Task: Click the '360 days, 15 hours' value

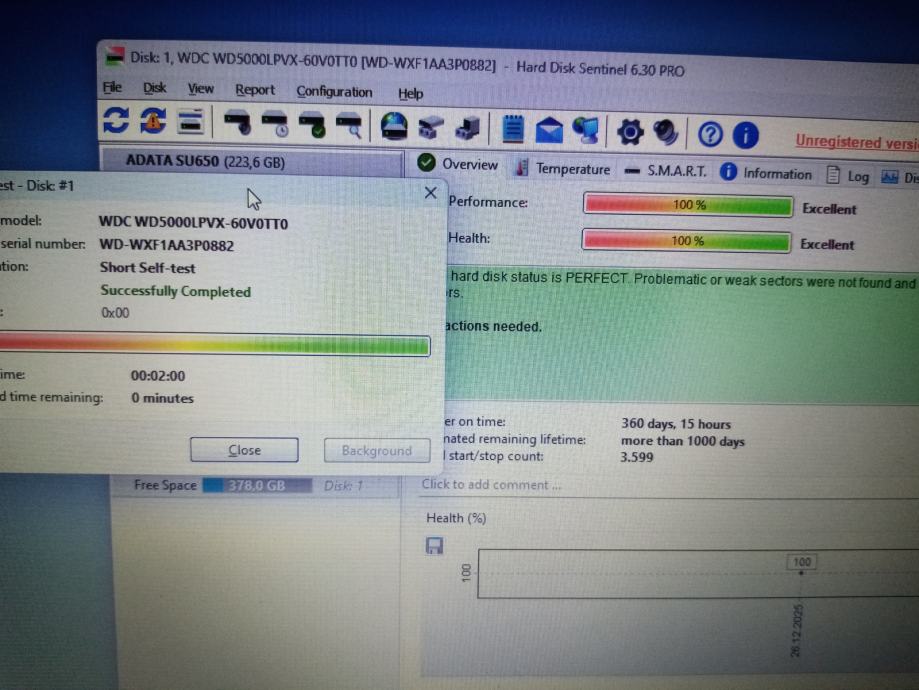Action: [676, 423]
